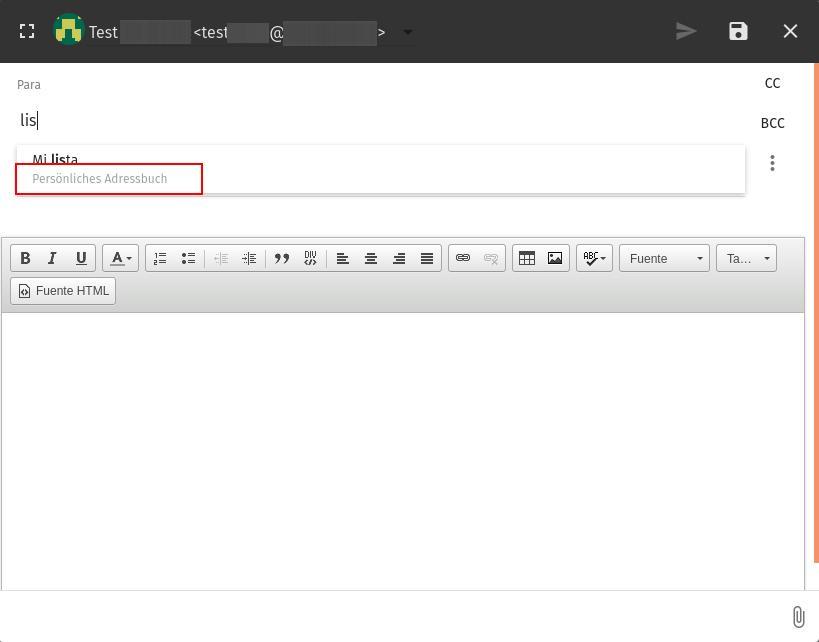Open the text color picker
Screen dimensions: 819x642
[x=120, y=258]
